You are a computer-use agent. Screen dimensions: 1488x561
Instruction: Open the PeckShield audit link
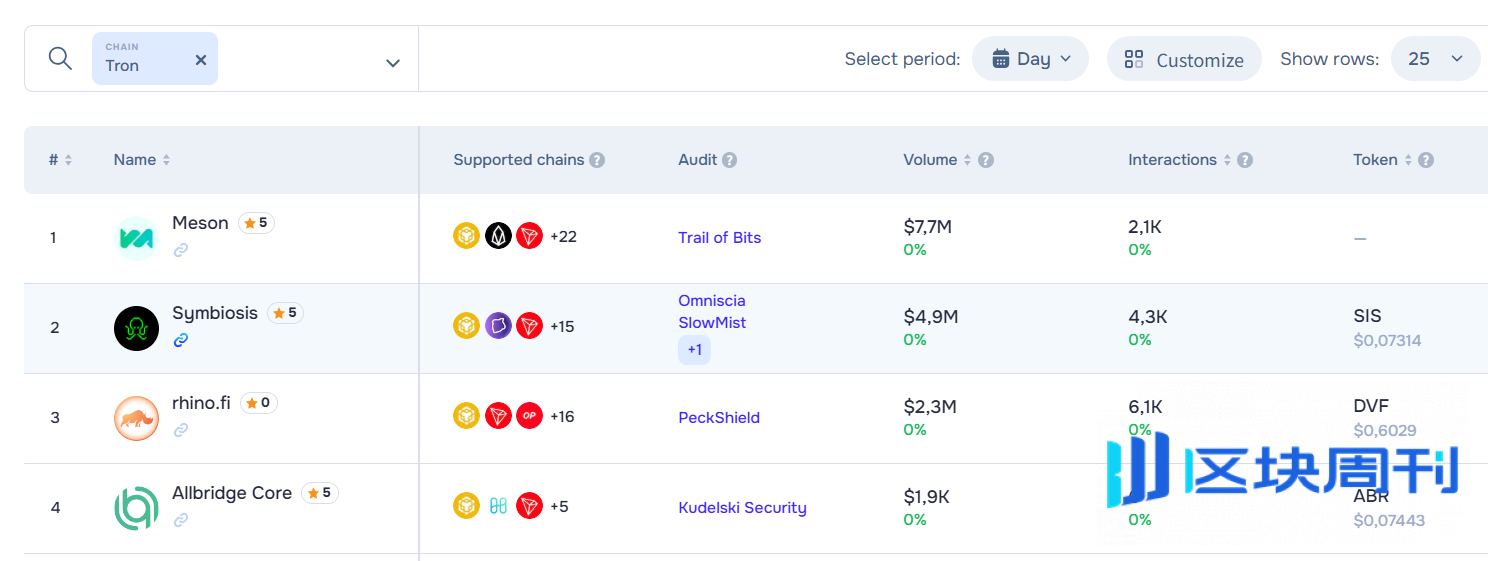(x=719, y=418)
